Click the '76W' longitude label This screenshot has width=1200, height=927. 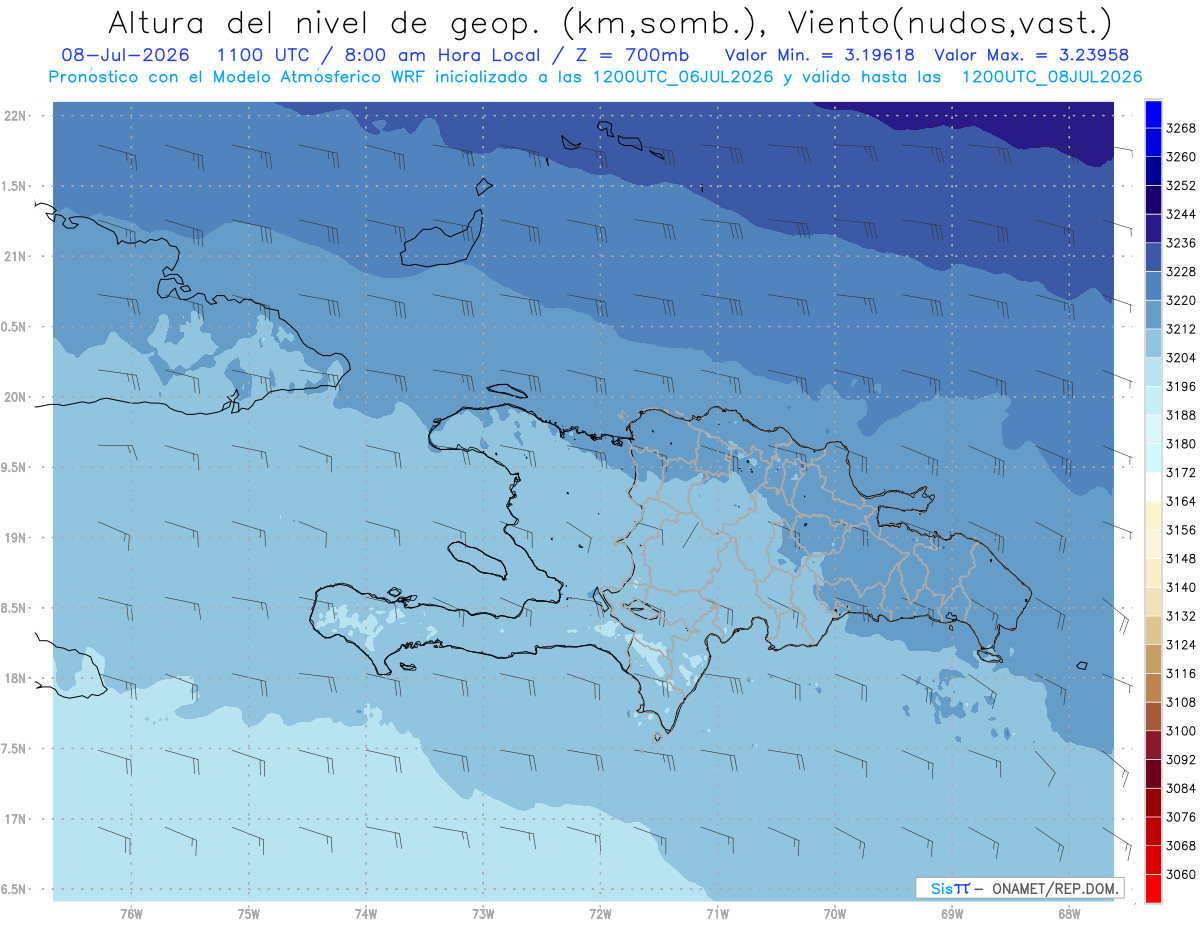(x=131, y=914)
